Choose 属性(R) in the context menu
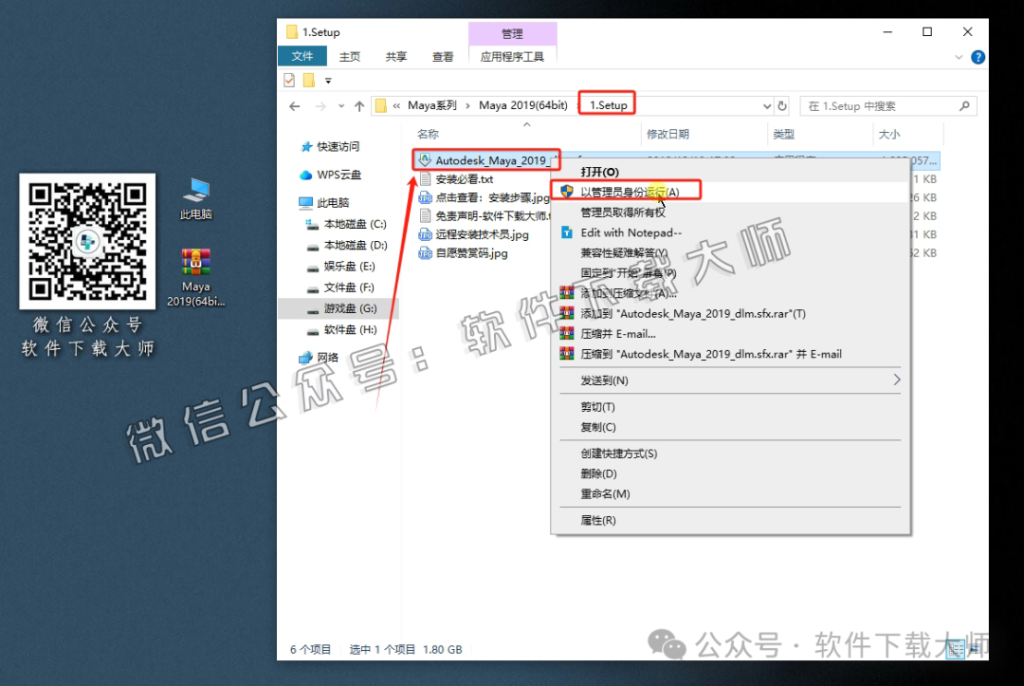 point(598,520)
